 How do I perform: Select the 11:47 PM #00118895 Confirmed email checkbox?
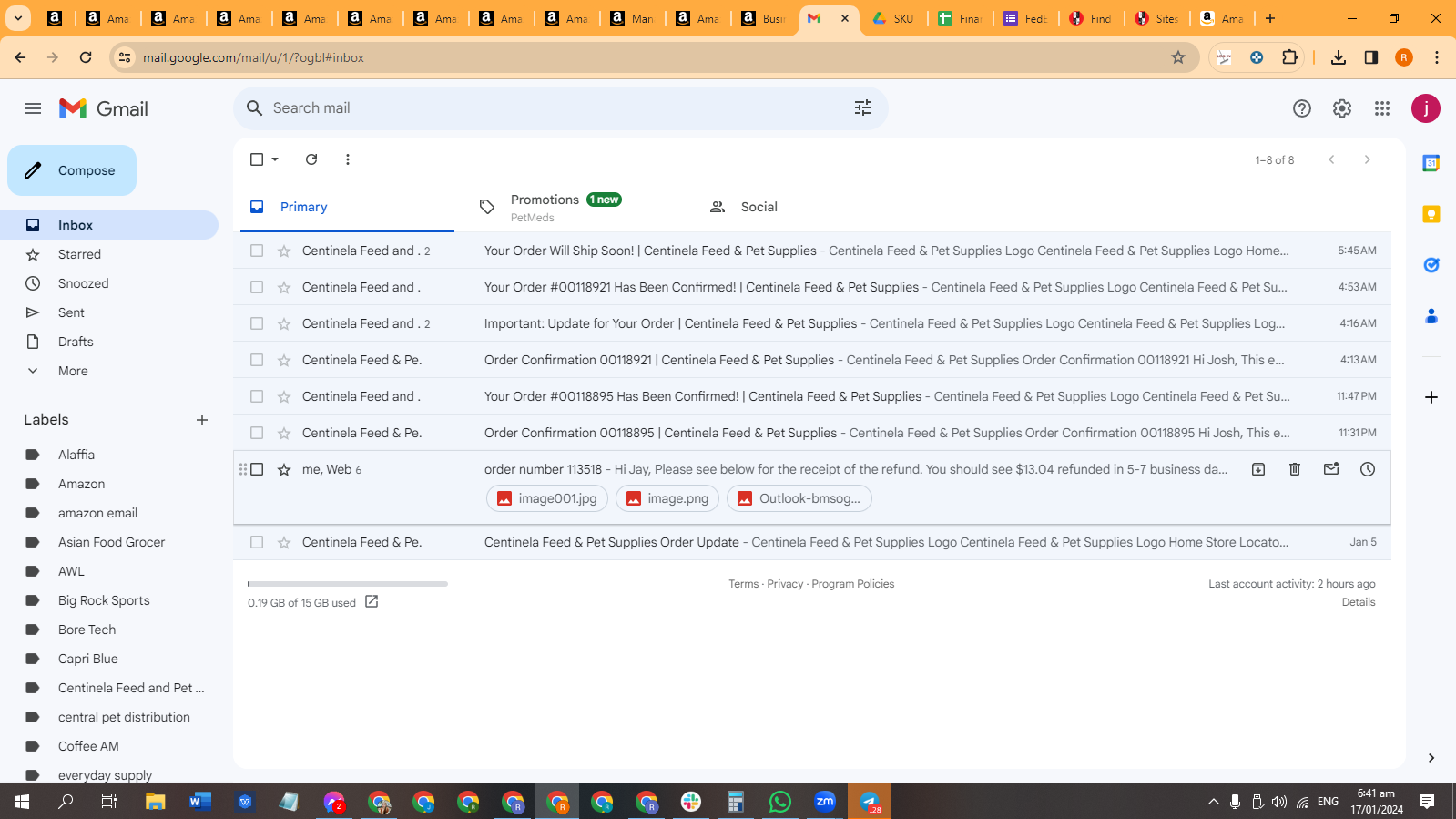[x=257, y=396]
